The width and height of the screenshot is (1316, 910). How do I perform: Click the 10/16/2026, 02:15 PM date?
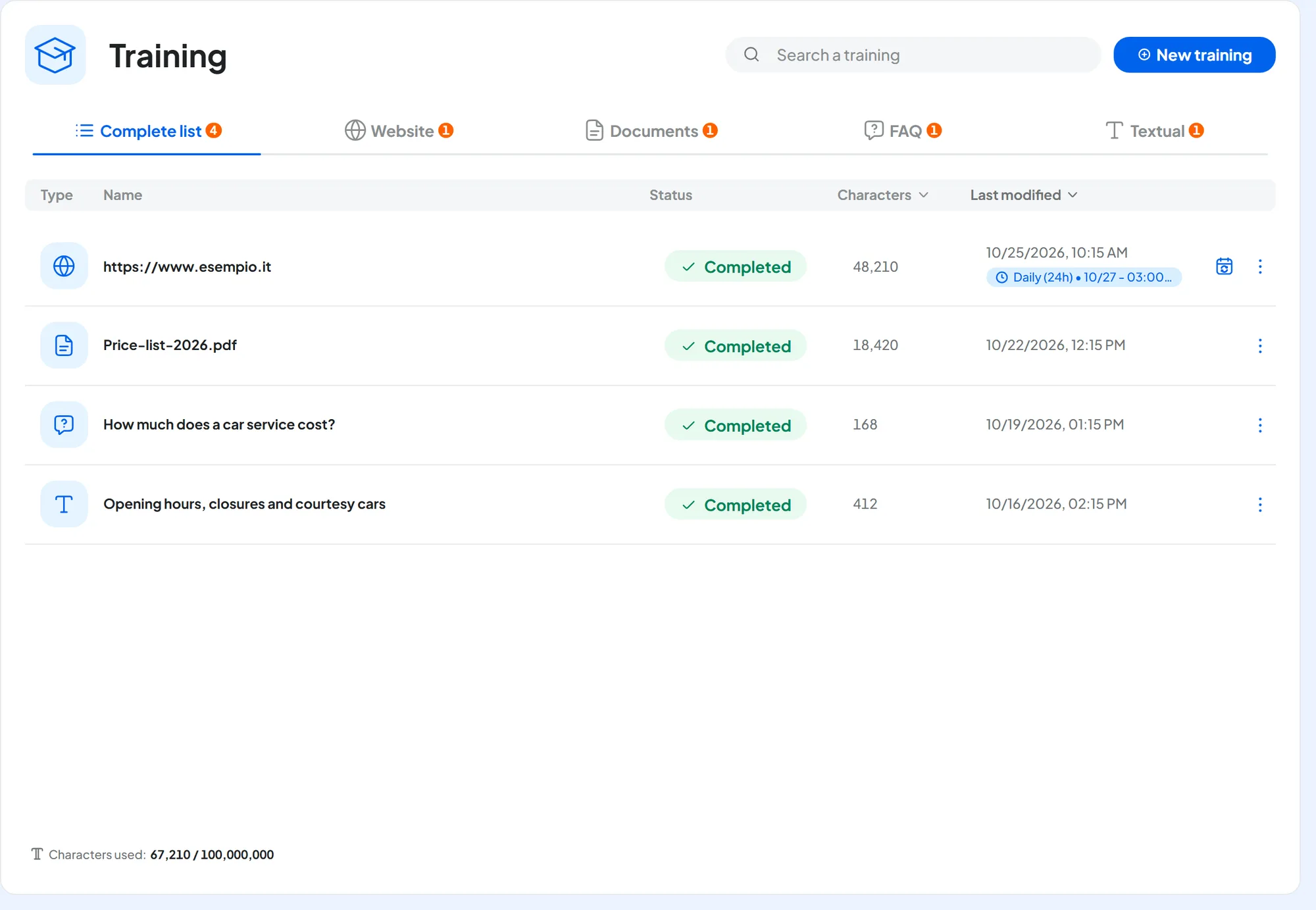1056,504
